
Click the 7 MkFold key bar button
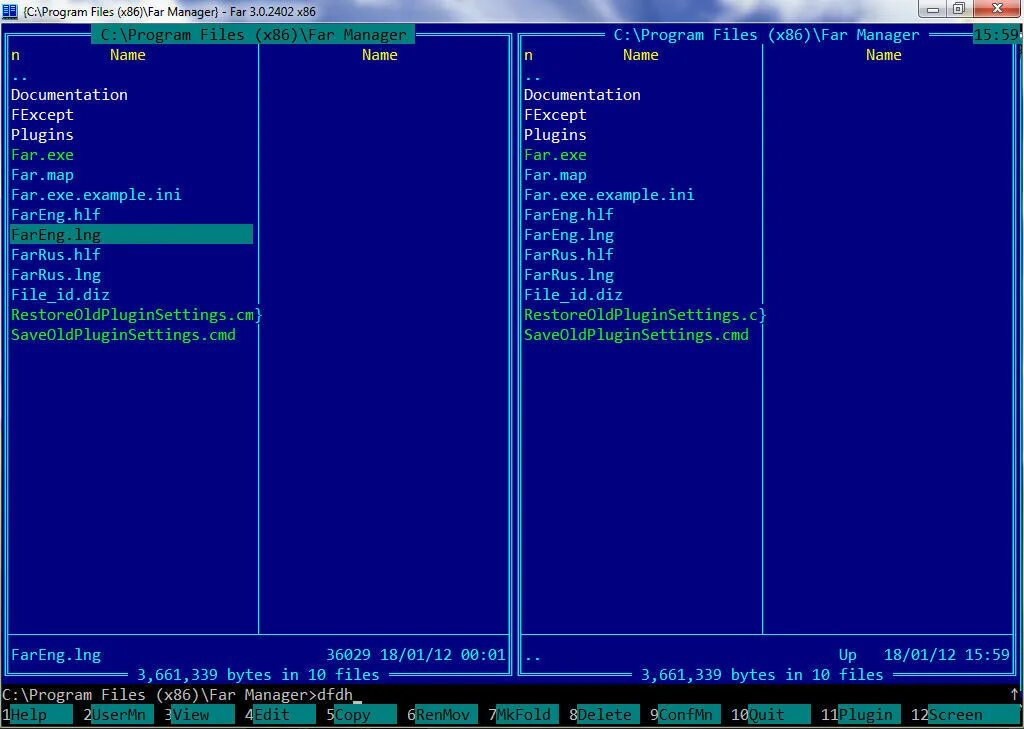click(523, 715)
